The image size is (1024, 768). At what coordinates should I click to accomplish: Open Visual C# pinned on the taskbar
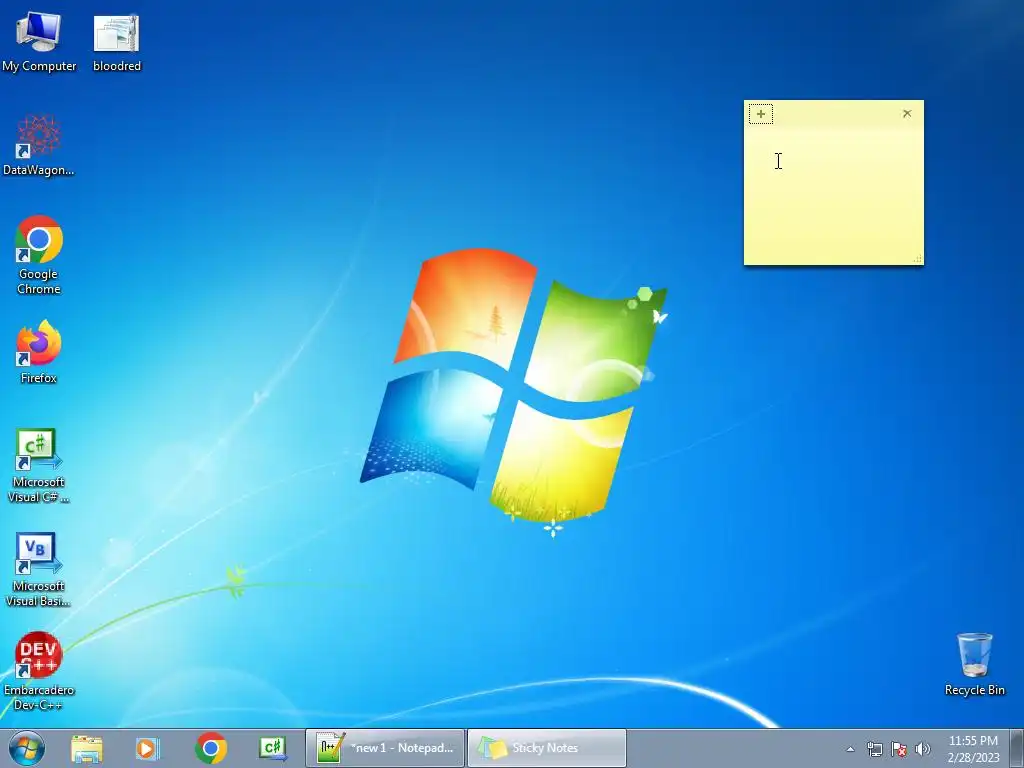tap(272, 748)
